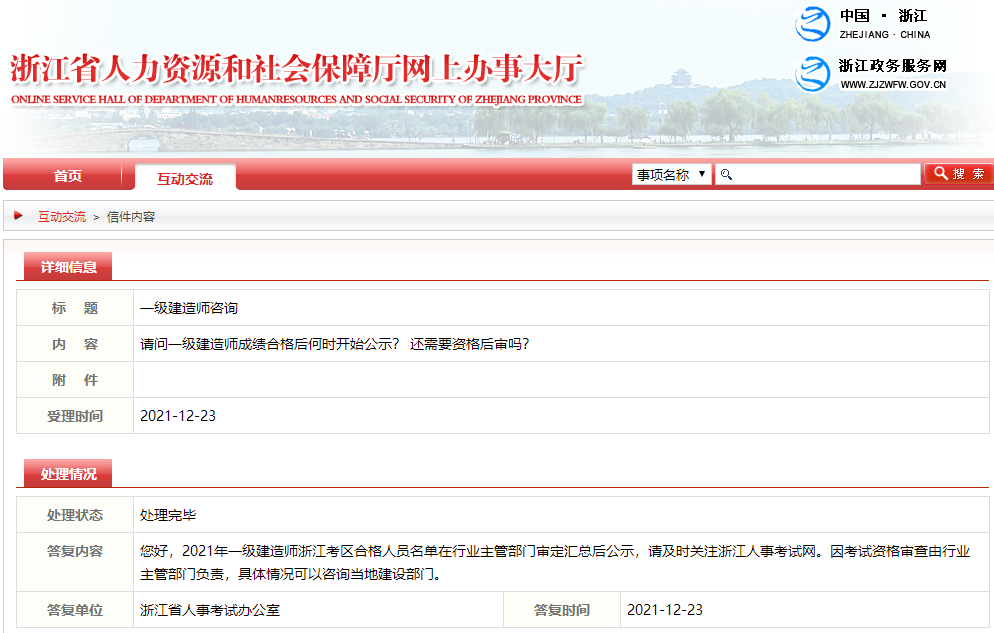Click the 浙江政务服务网 logo icon
994x633 pixels.
click(x=812, y=73)
